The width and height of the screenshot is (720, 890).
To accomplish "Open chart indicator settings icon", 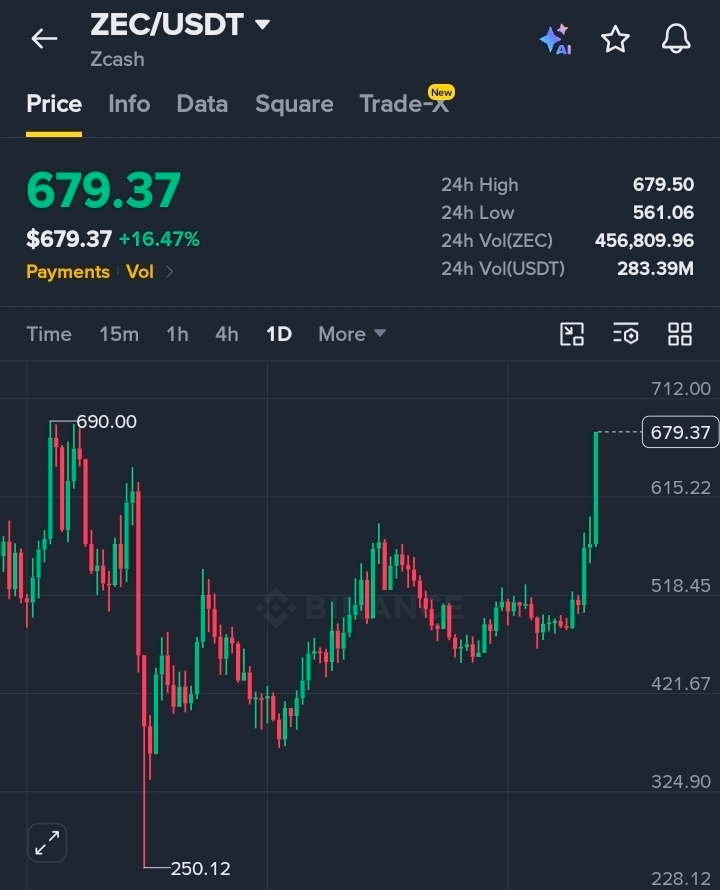I will (626, 334).
